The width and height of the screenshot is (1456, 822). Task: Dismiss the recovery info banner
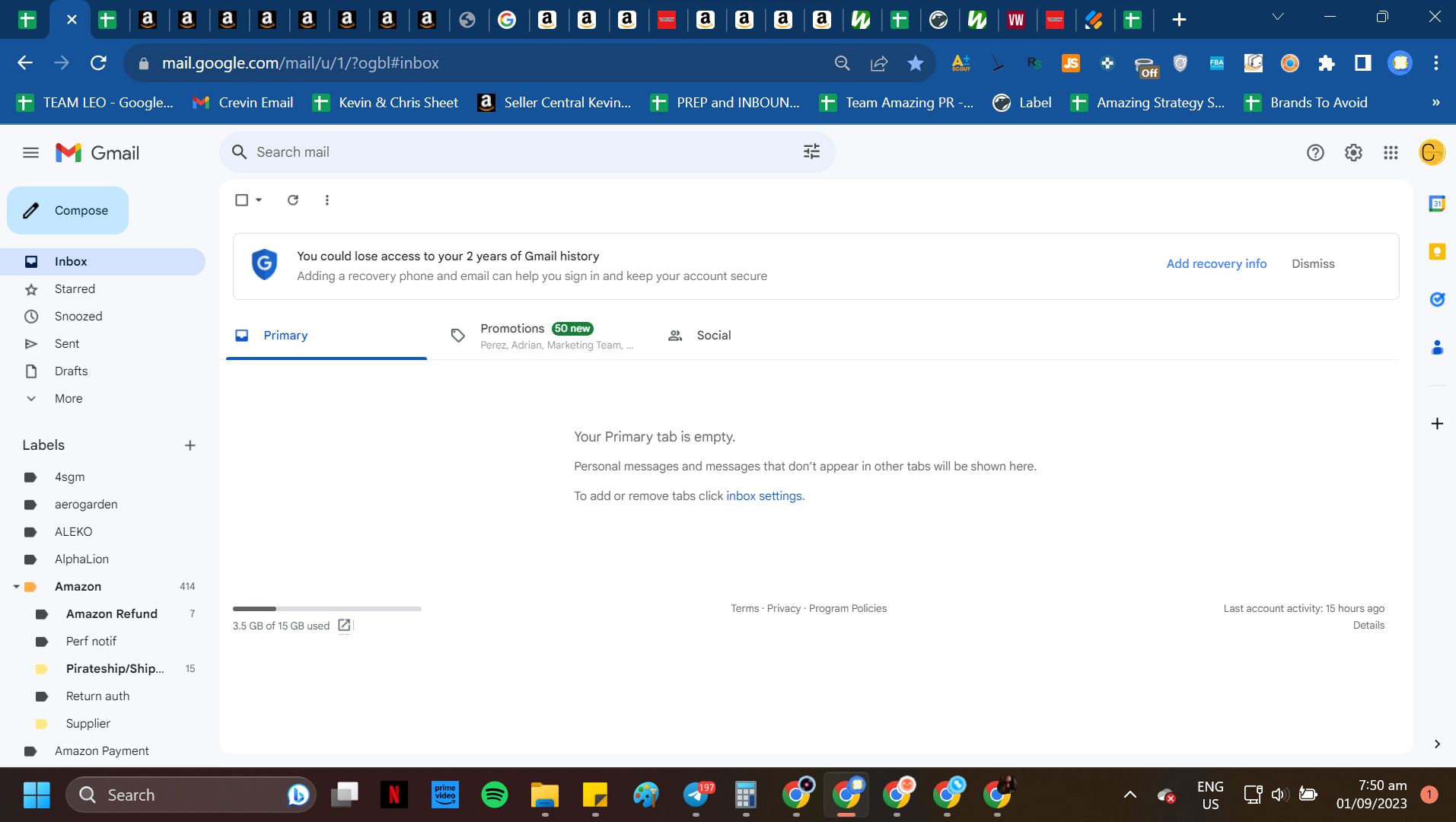click(x=1313, y=263)
